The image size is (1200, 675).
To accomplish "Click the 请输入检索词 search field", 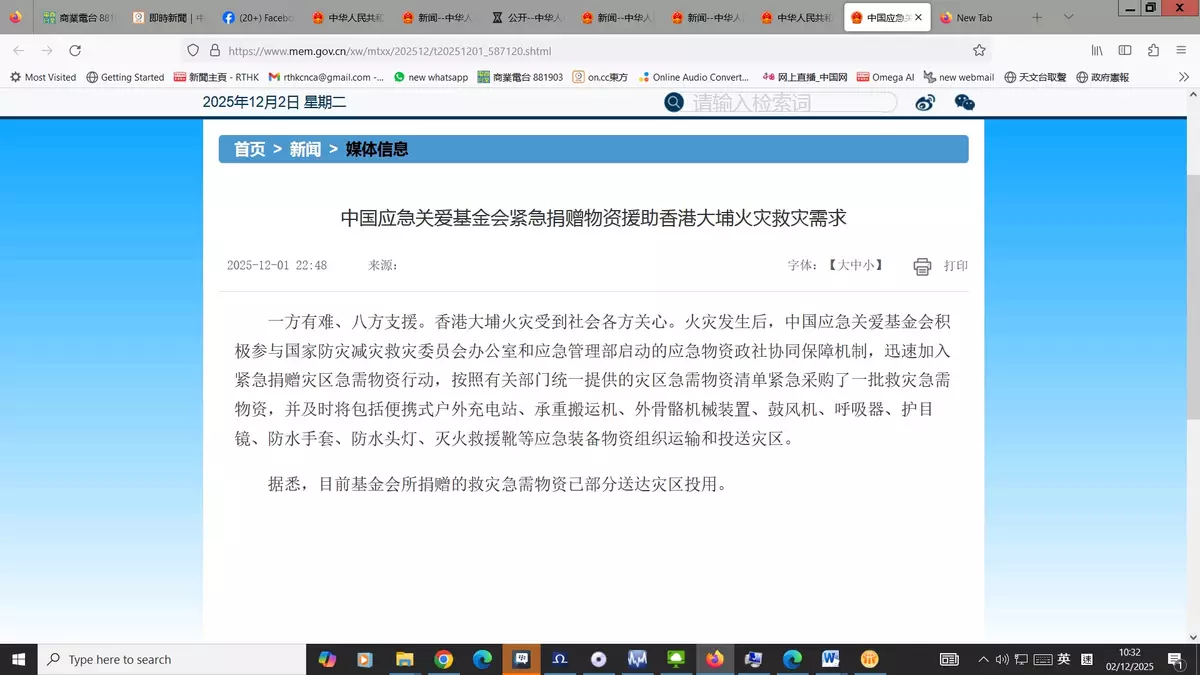I will pyautogui.click(x=790, y=102).
